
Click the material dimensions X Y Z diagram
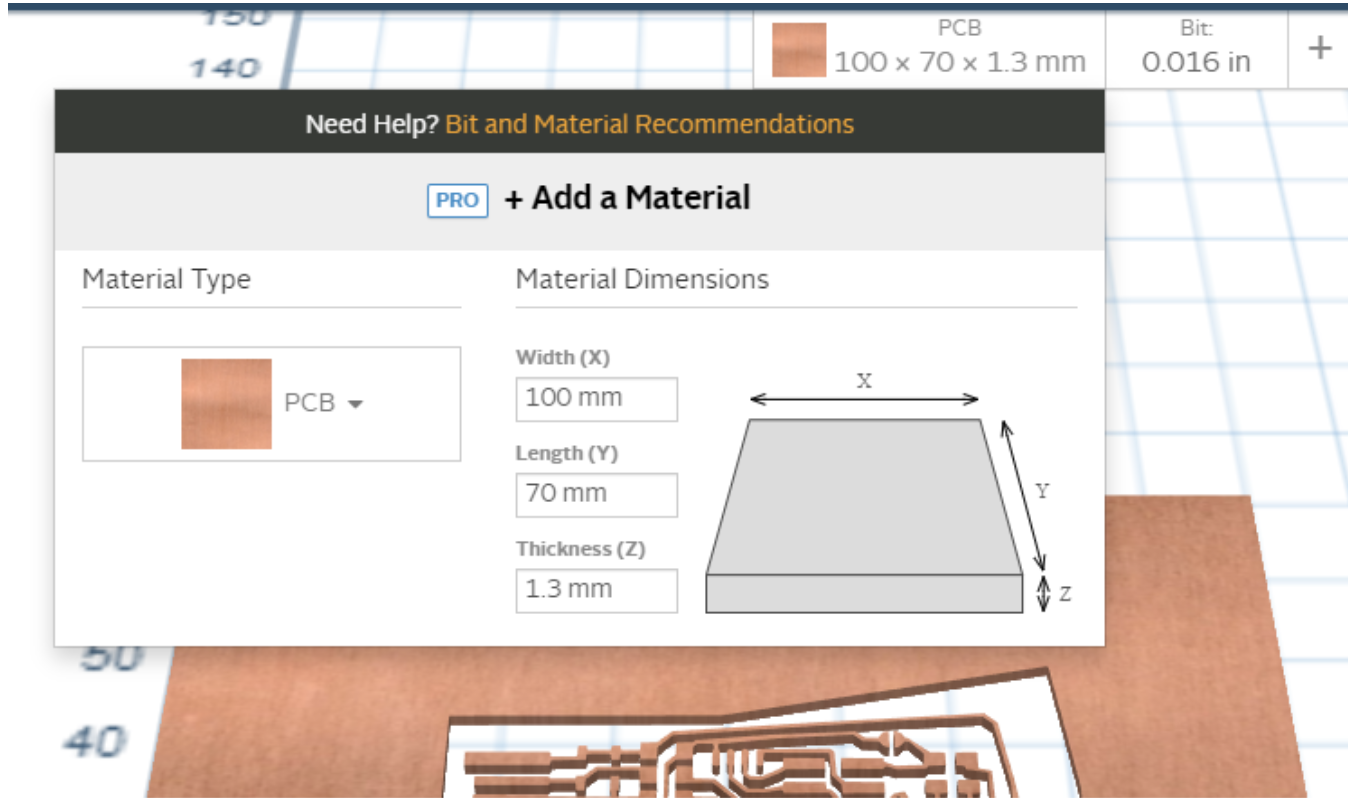pyautogui.click(x=888, y=492)
